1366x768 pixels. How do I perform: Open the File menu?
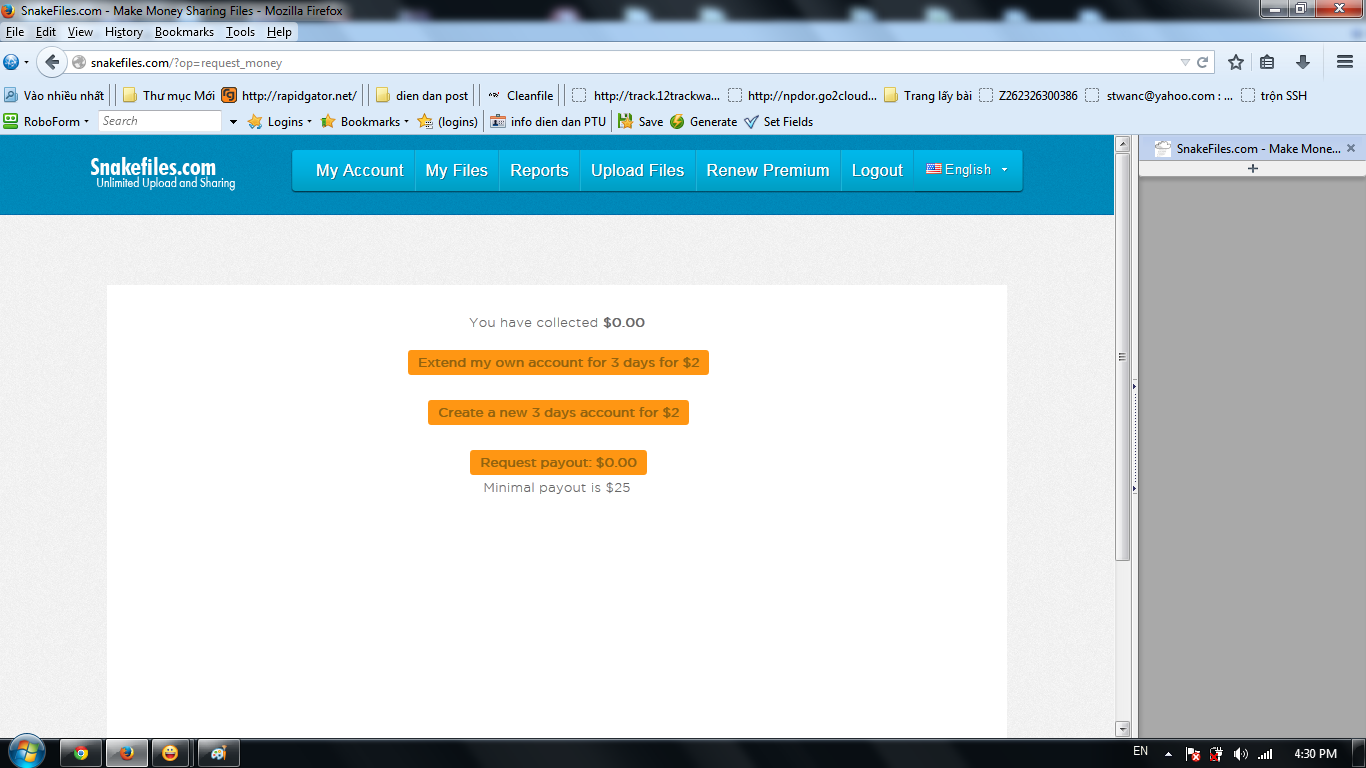[x=15, y=32]
